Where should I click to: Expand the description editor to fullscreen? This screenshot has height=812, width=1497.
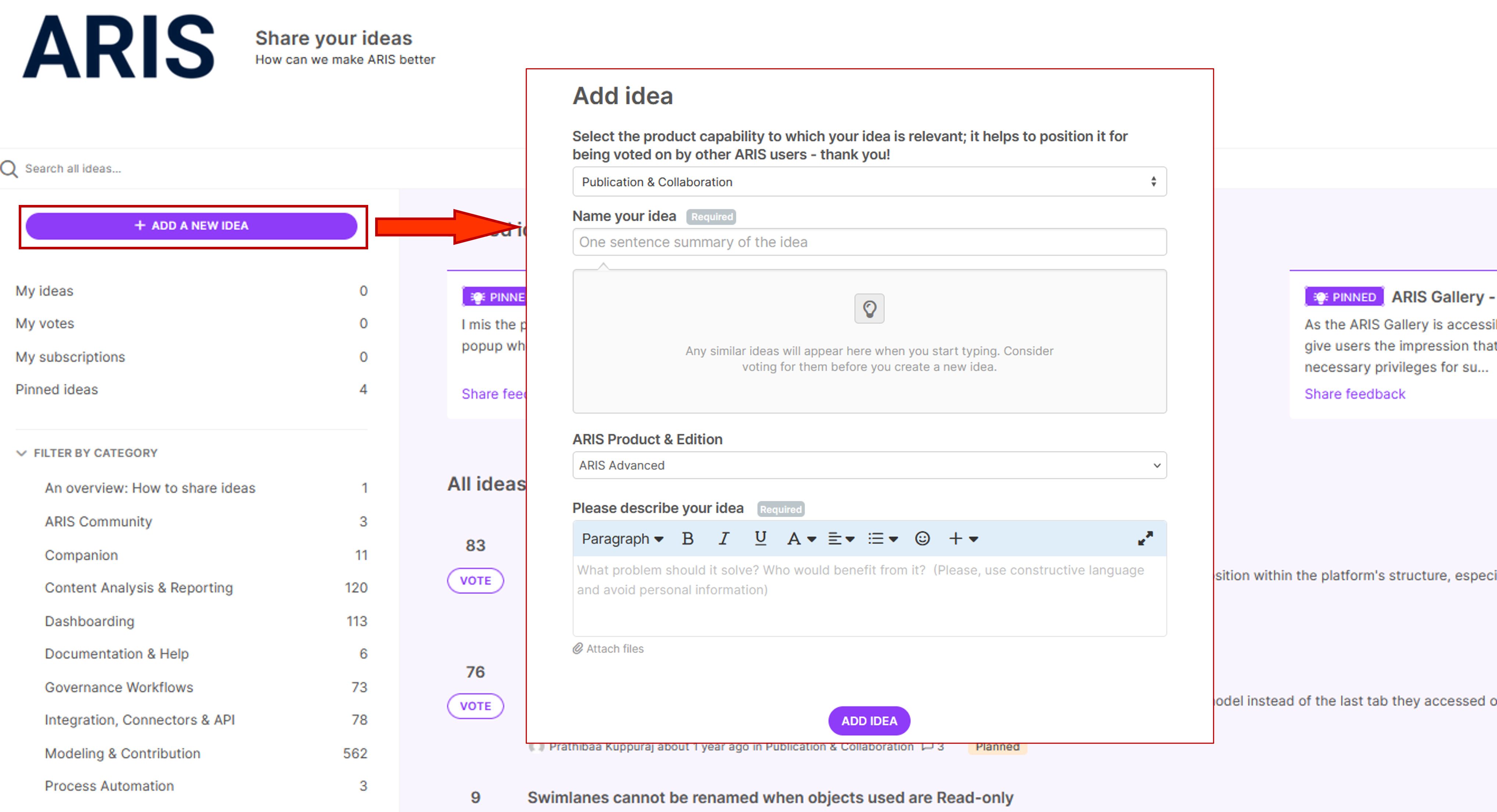click(1145, 538)
